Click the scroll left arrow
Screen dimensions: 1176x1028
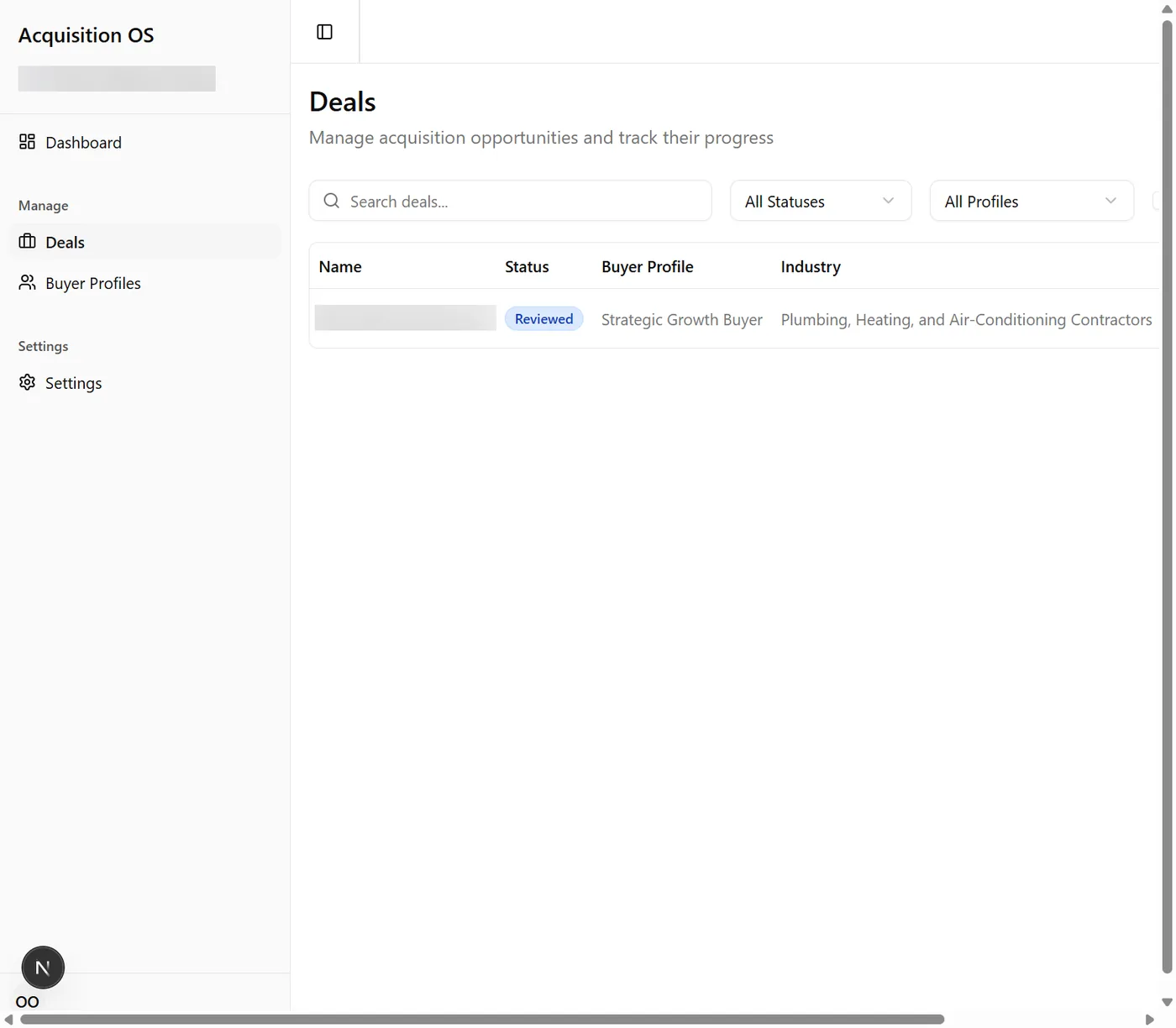click(x=8, y=1020)
